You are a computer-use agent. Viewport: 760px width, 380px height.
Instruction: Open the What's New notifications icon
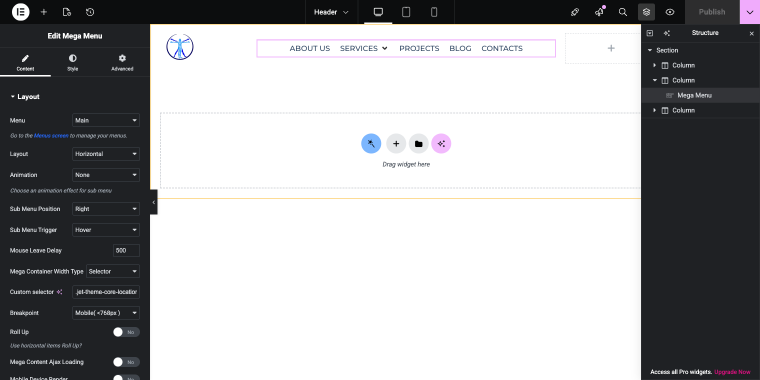click(x=600, y=12)
